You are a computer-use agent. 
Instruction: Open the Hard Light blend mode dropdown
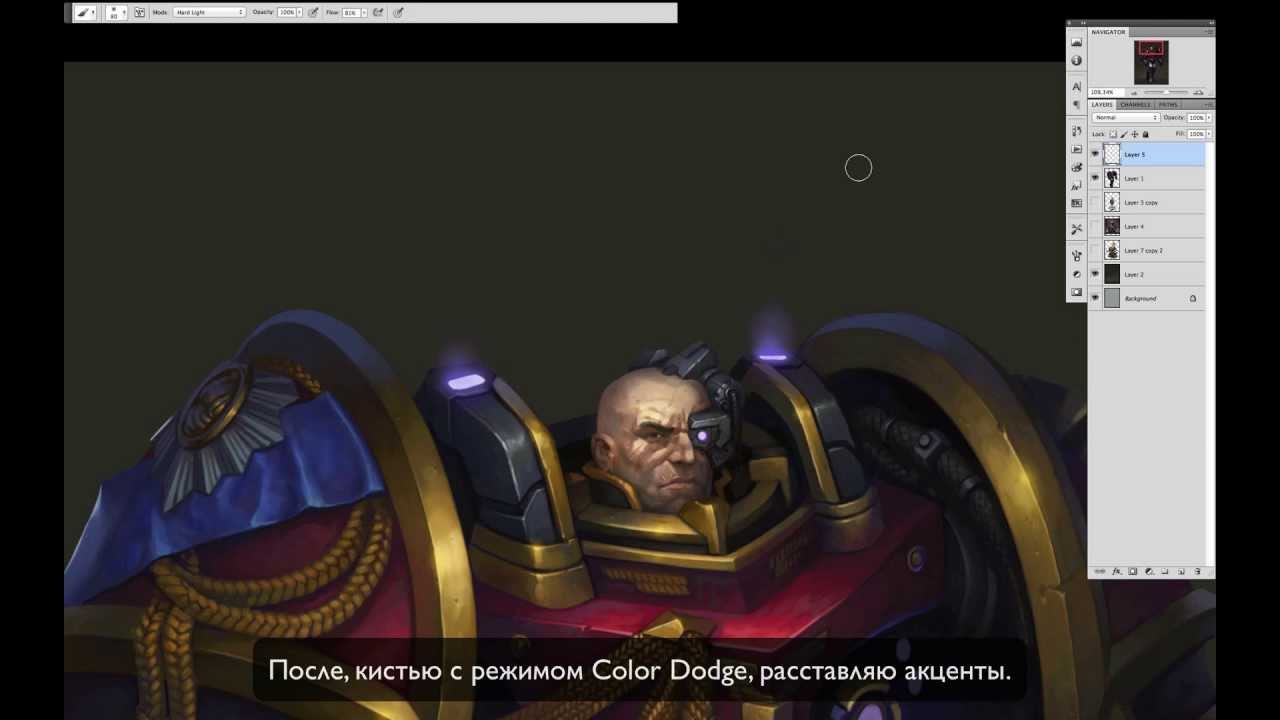coord(210,12)
